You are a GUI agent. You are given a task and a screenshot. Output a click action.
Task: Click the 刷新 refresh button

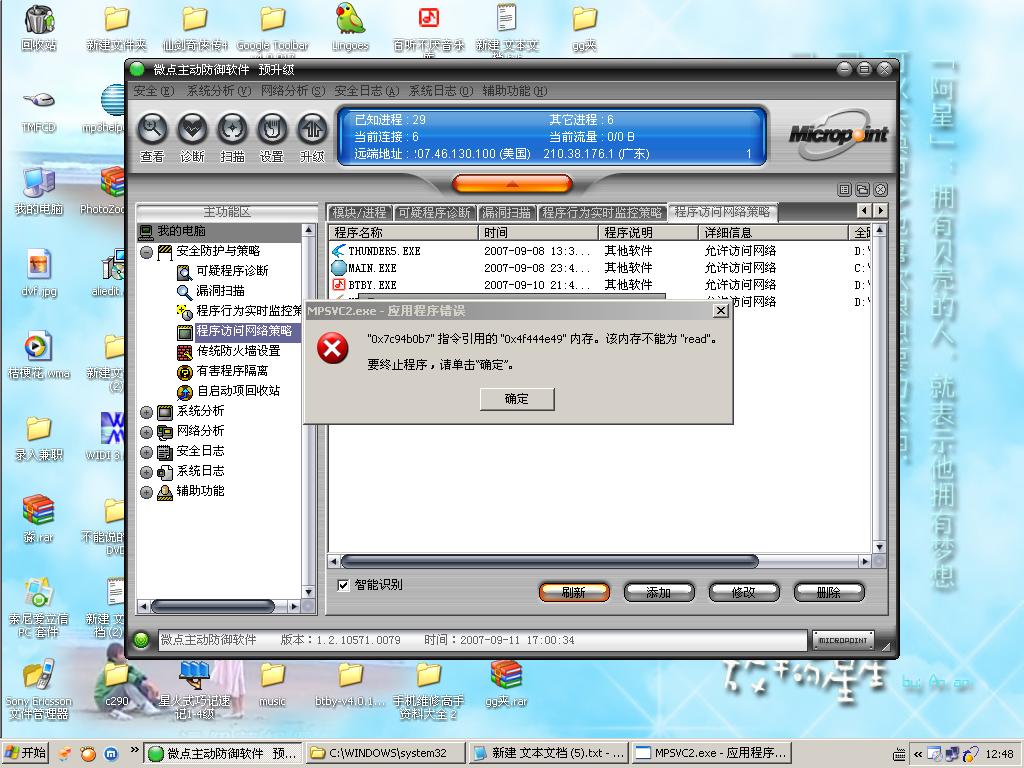tap(573, 592)
